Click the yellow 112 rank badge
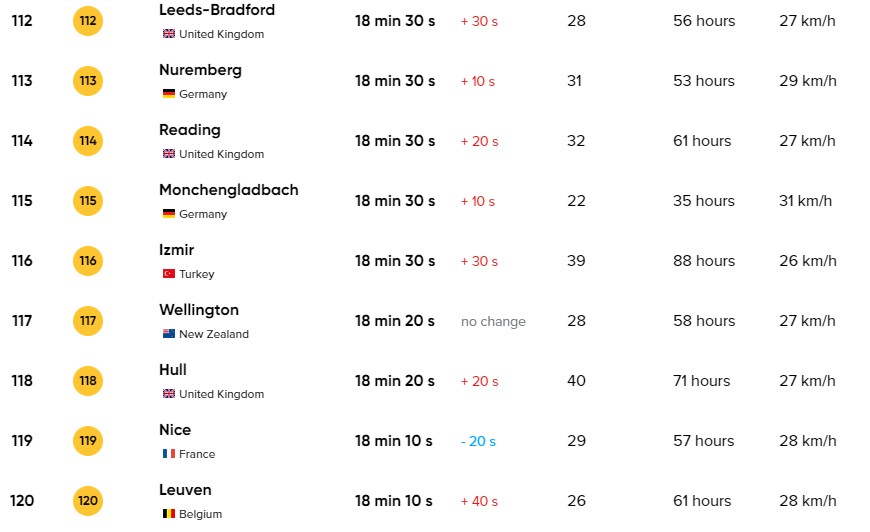Image resolution: width=870 pixels, height=532 pixels. [88, 21]
